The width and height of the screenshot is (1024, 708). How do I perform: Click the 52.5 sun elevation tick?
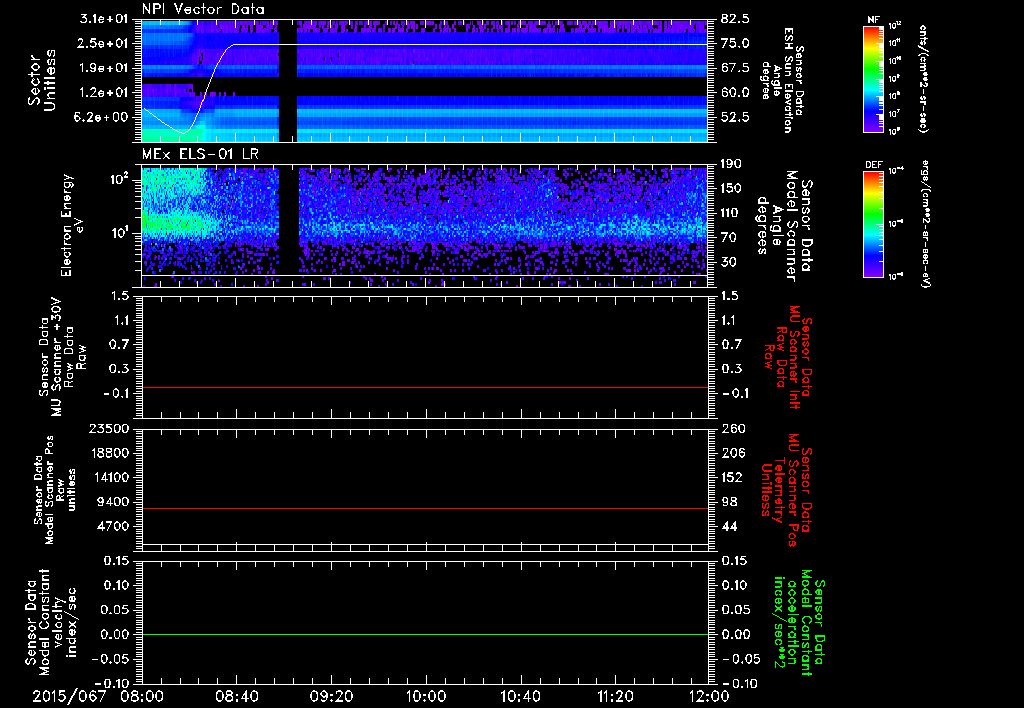(735, 117)
